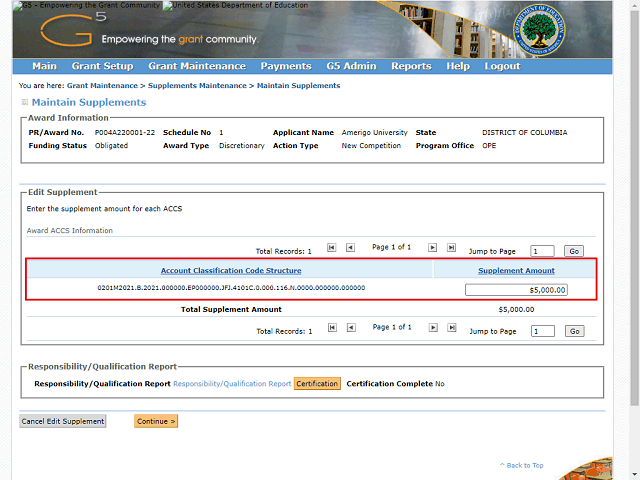Screen dimensions: 640x480
Task: Cancel editing with Cancel Edit Supplement
Action: point(63,421)
